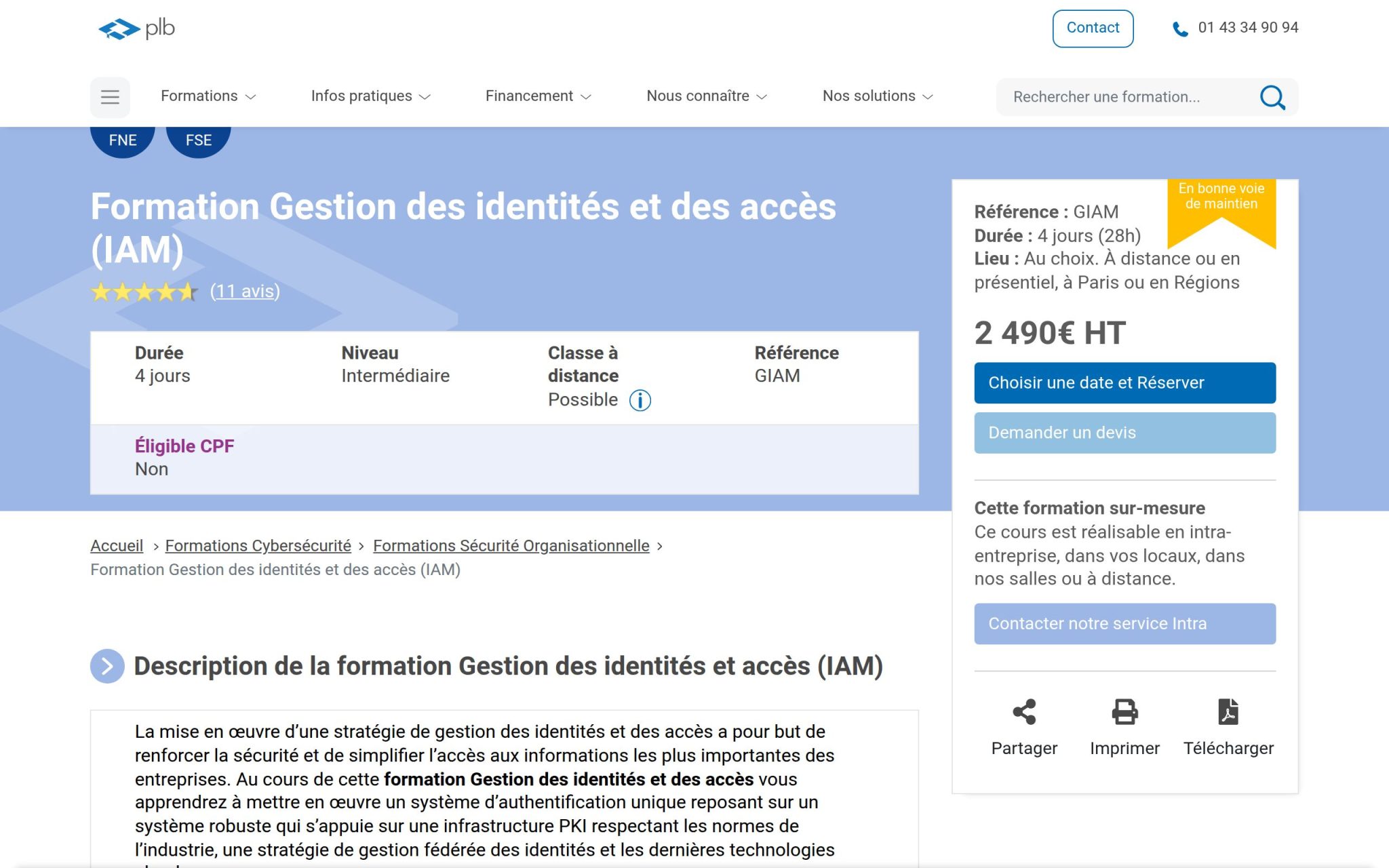Click the Niveau Intermédiaire value

click(x=395, y=376)
